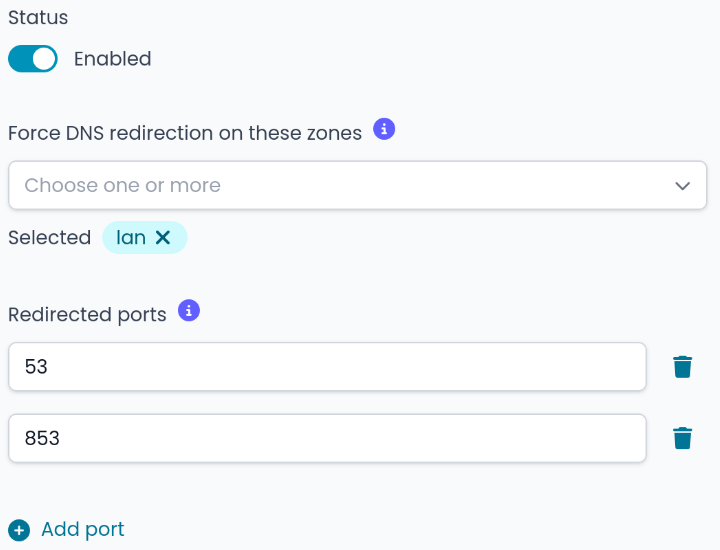Open the zones selection dropdown
This screenshot has height=550, width=720.
click(357, 185)
